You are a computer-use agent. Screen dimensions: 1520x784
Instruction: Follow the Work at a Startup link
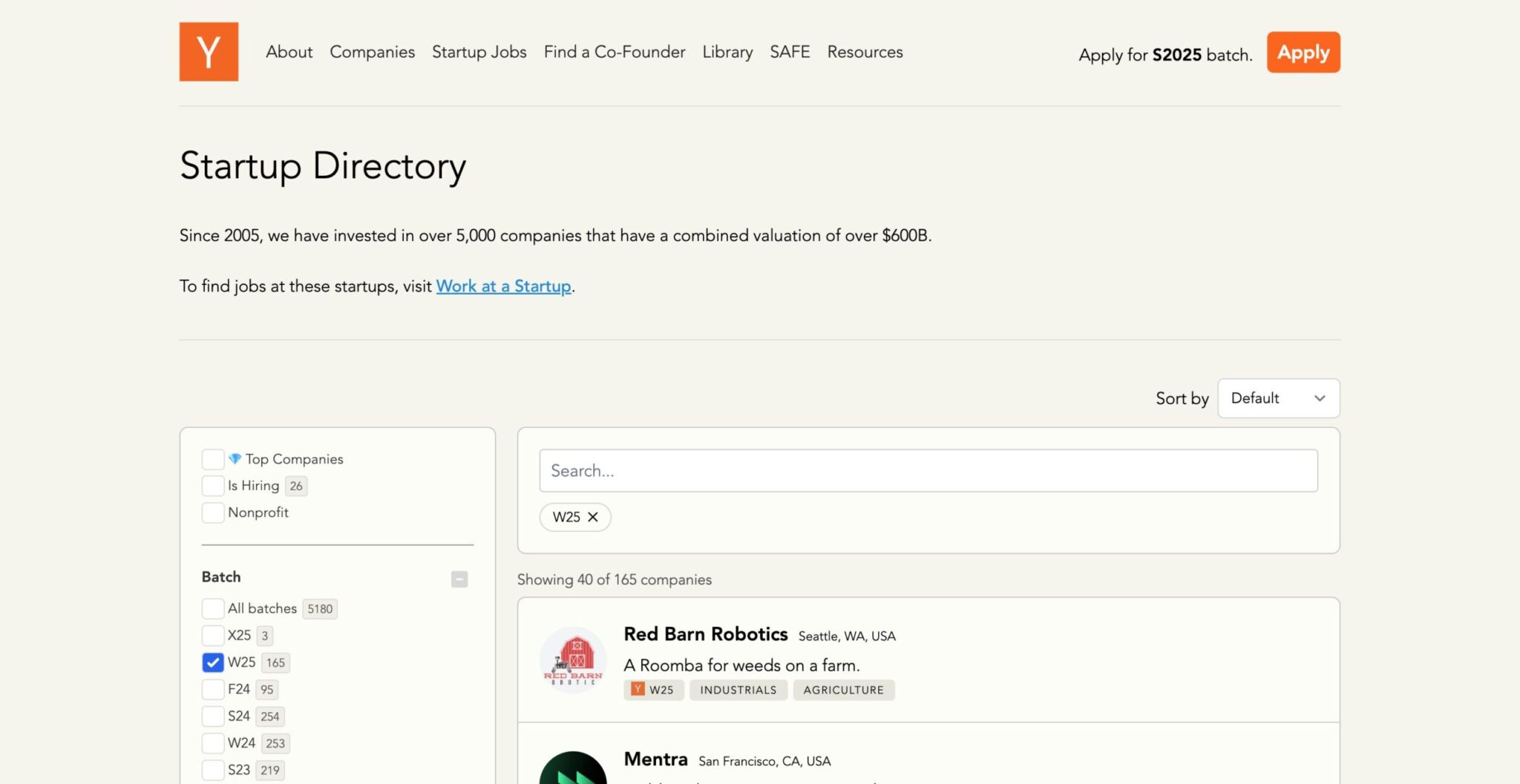coord(503,286)
